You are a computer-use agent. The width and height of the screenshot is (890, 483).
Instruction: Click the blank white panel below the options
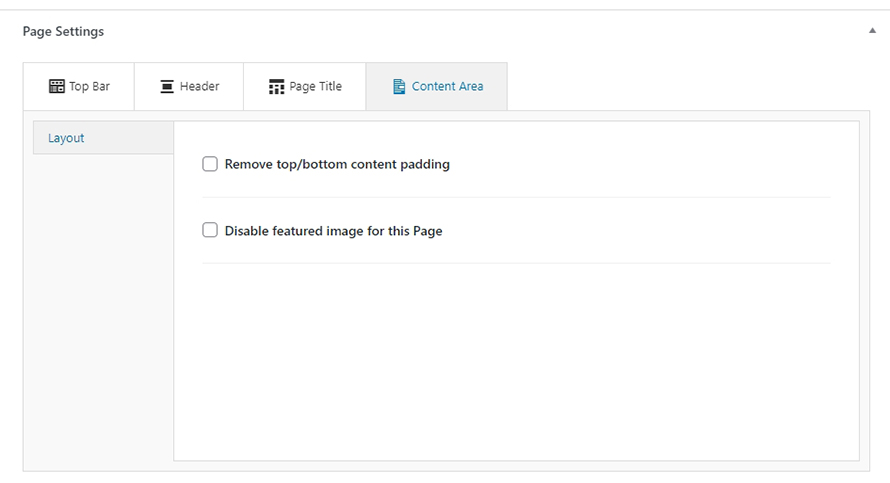click(517, 362)
